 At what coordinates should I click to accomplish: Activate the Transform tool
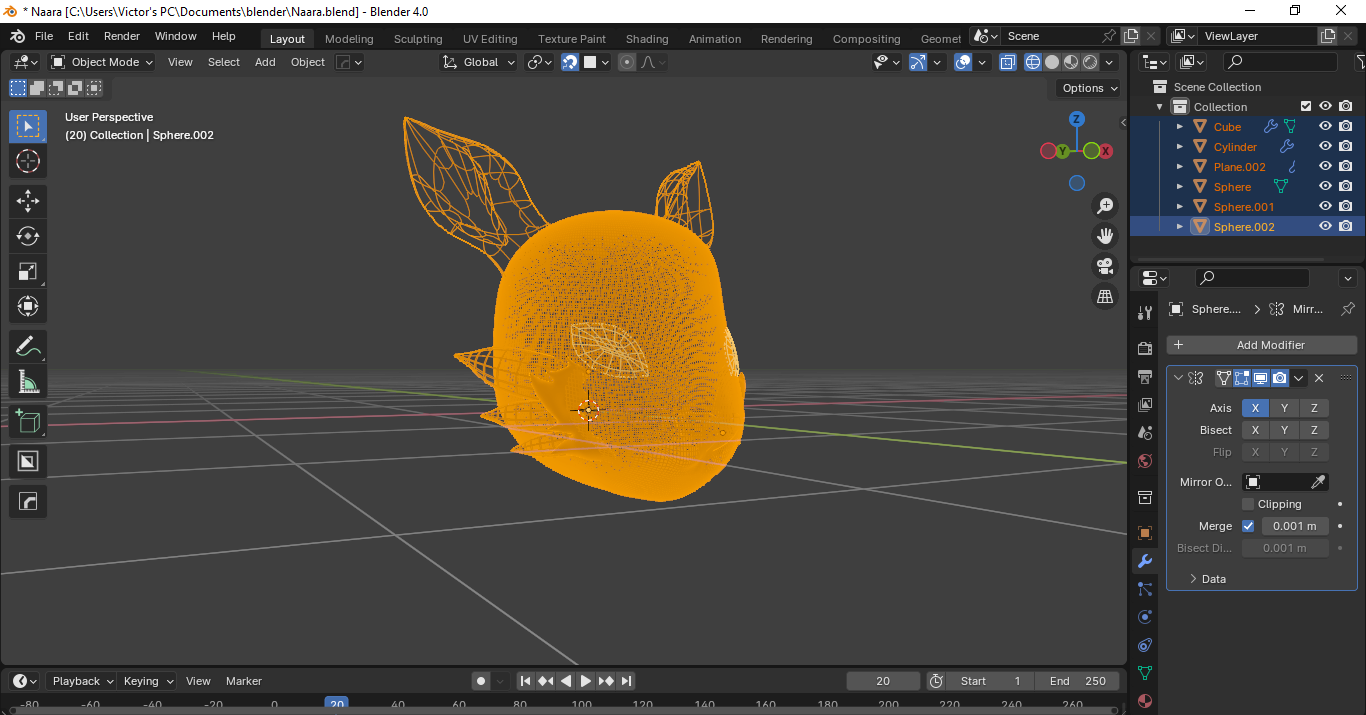pos(28,306)
